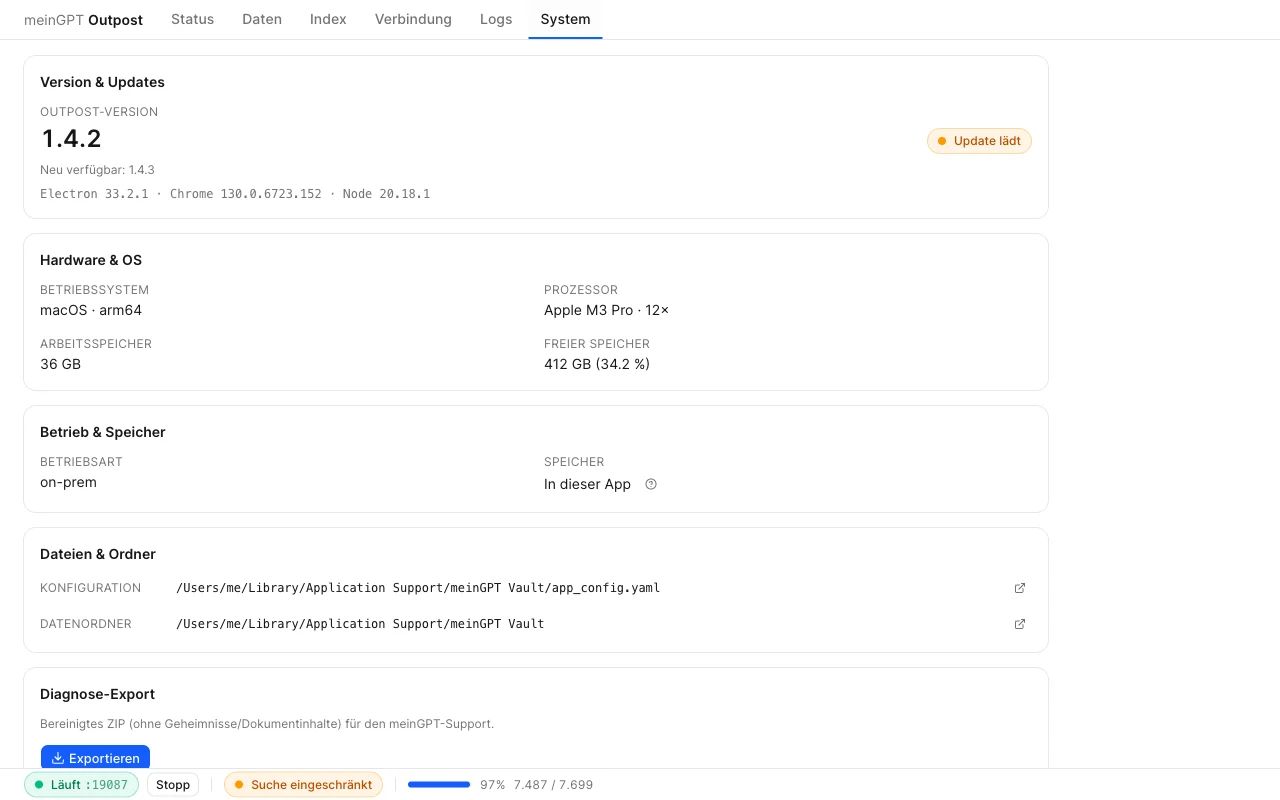Open the Datenordner folder link icon

(1020, 624)
